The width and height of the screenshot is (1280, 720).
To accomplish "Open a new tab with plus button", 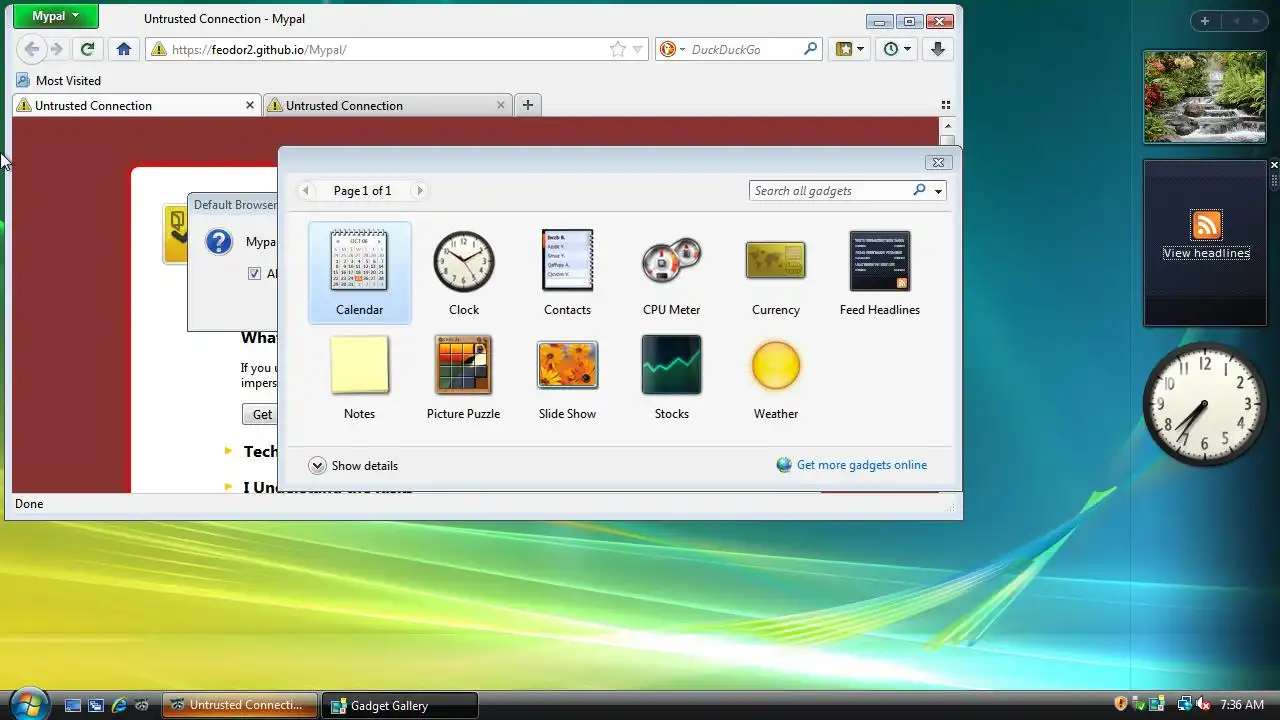I will point(528,105).
